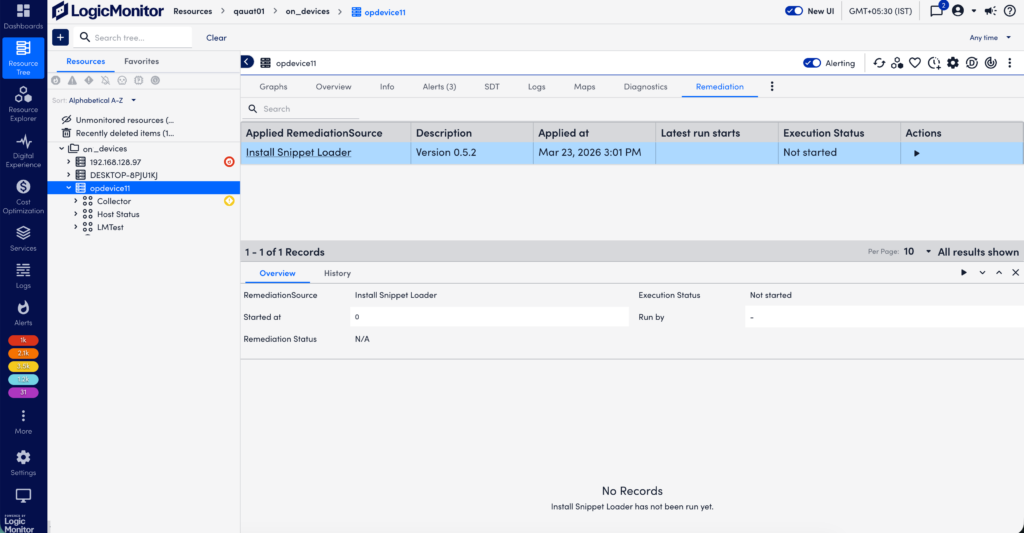Image resolution: width=1024 pixels, height=533 pixels.
Task: Open the sidebar Settings gear
Action: point(23,462)
